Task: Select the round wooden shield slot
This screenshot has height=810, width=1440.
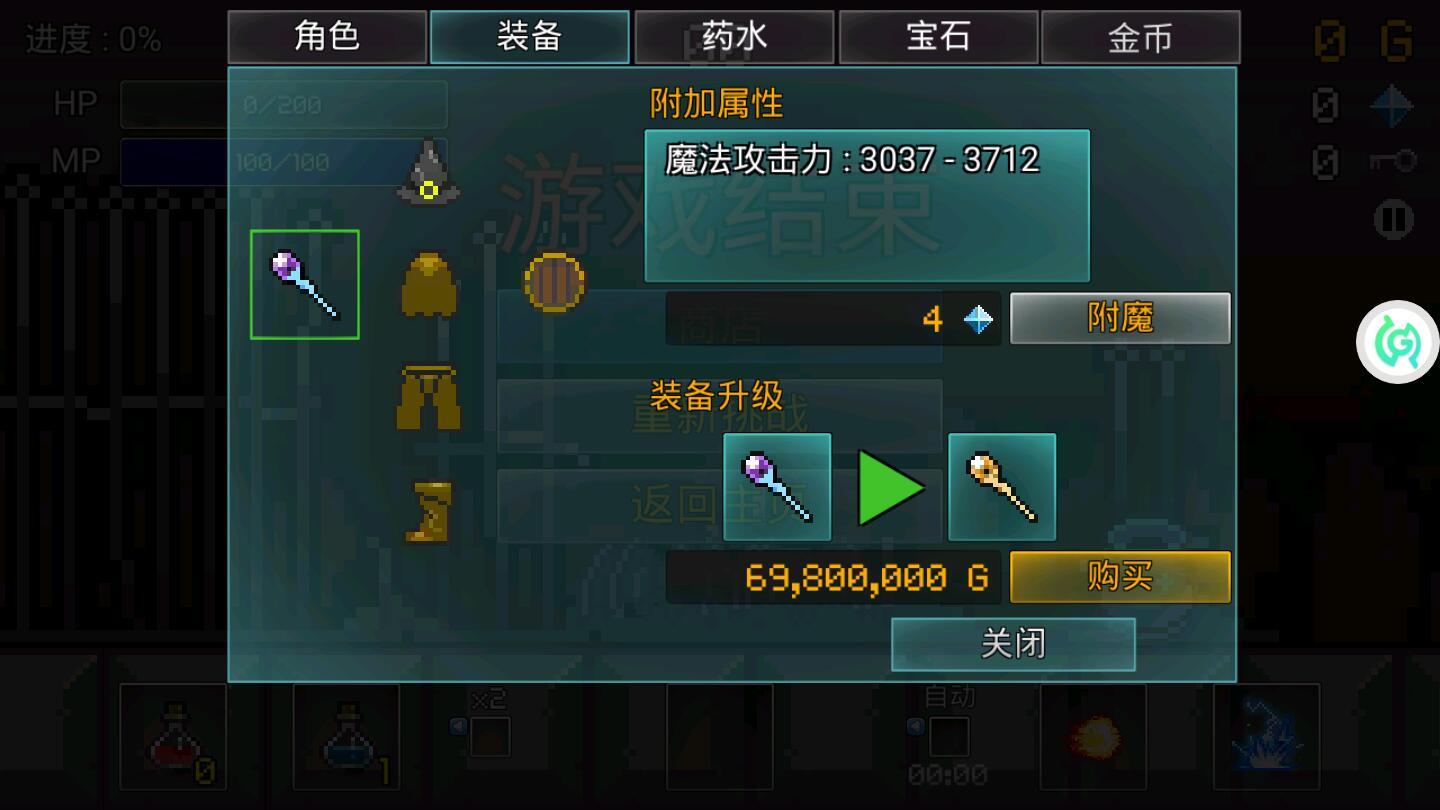Action: (x=554, y=283)
